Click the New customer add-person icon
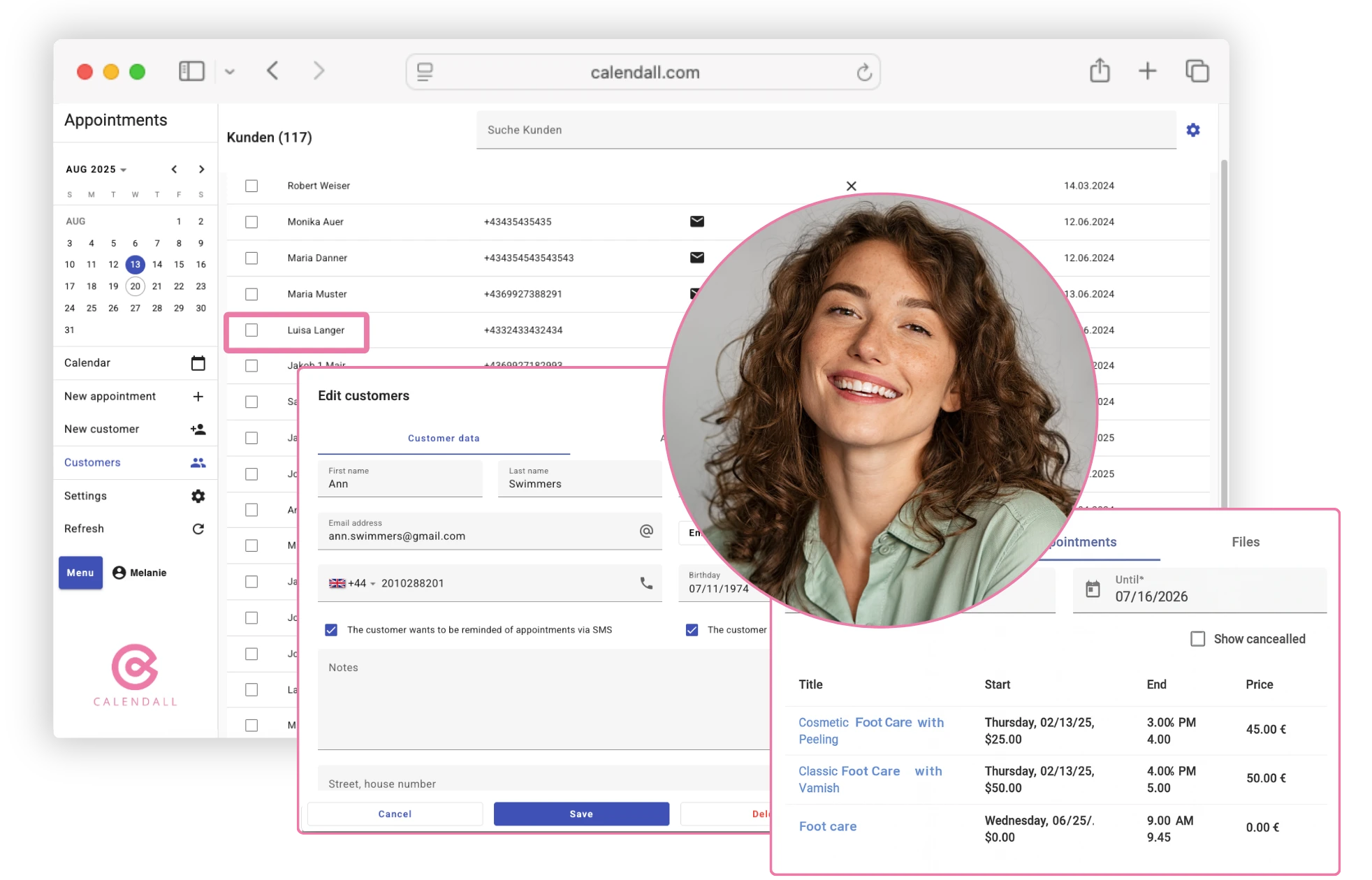The image size is (1372, 880). tap(198, 429)
